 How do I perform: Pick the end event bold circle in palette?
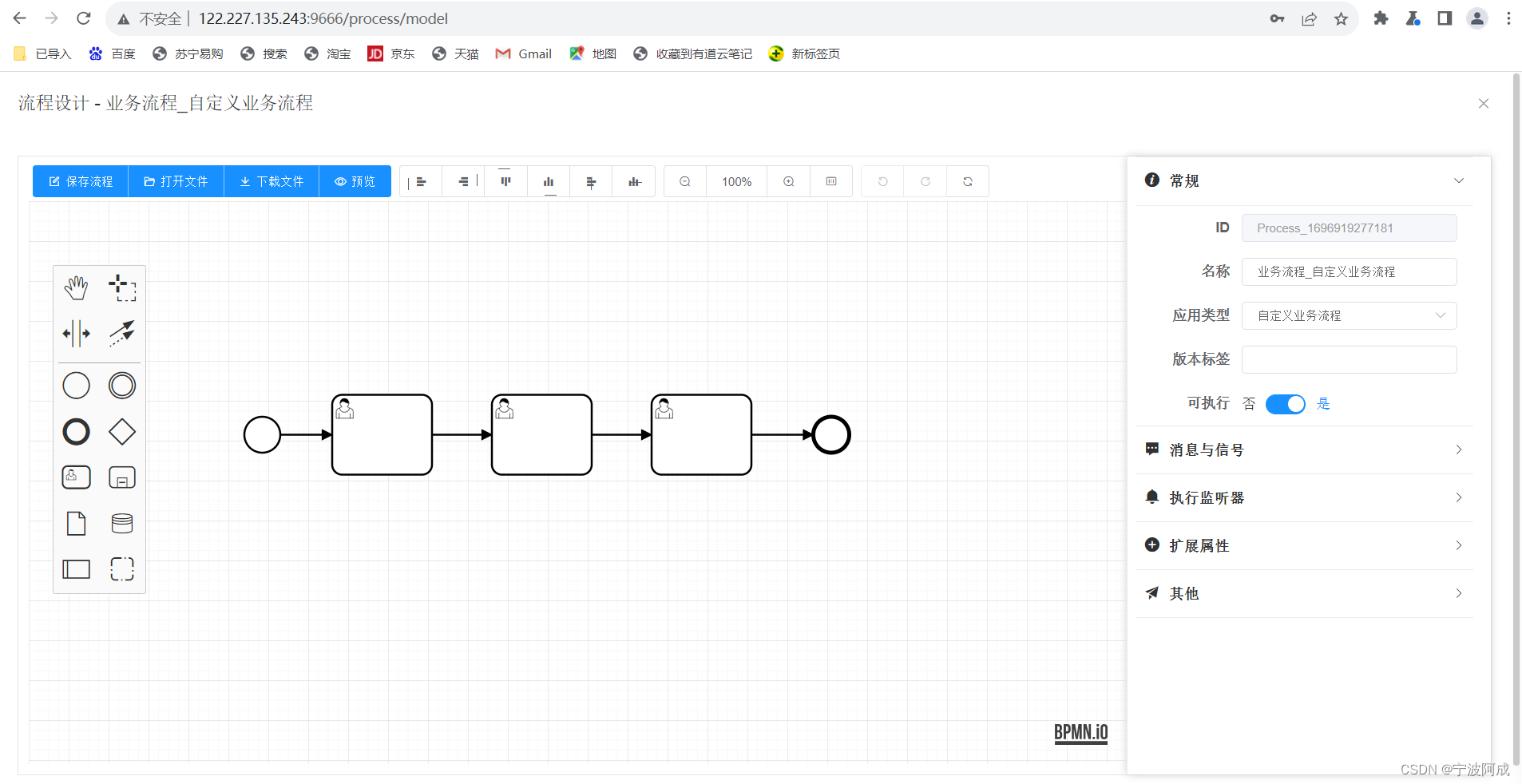tap(77, 432)
